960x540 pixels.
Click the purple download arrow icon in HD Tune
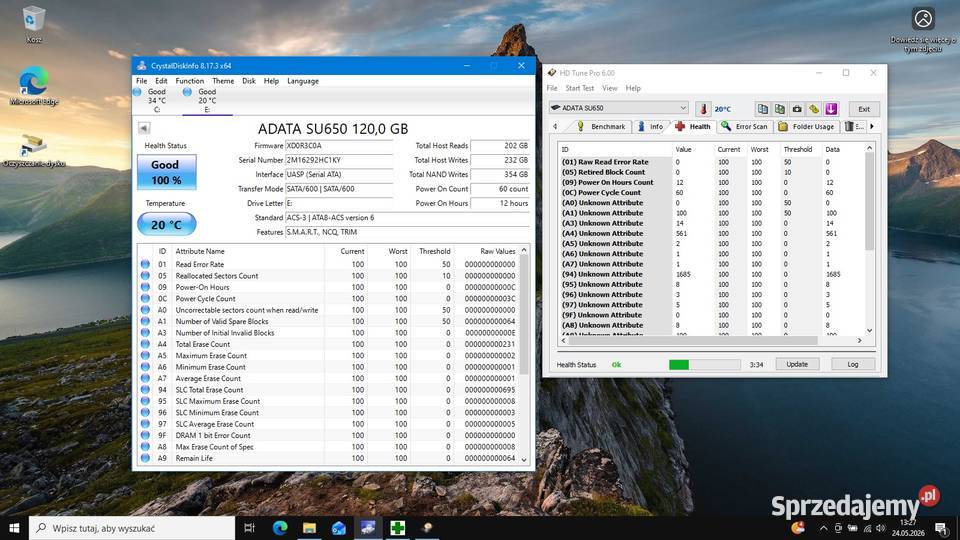[x=831, y=108]
